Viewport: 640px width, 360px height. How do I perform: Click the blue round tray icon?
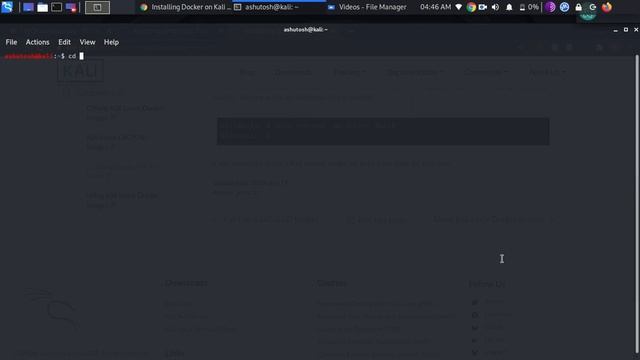pyautogui.click(x=564, y=7)
